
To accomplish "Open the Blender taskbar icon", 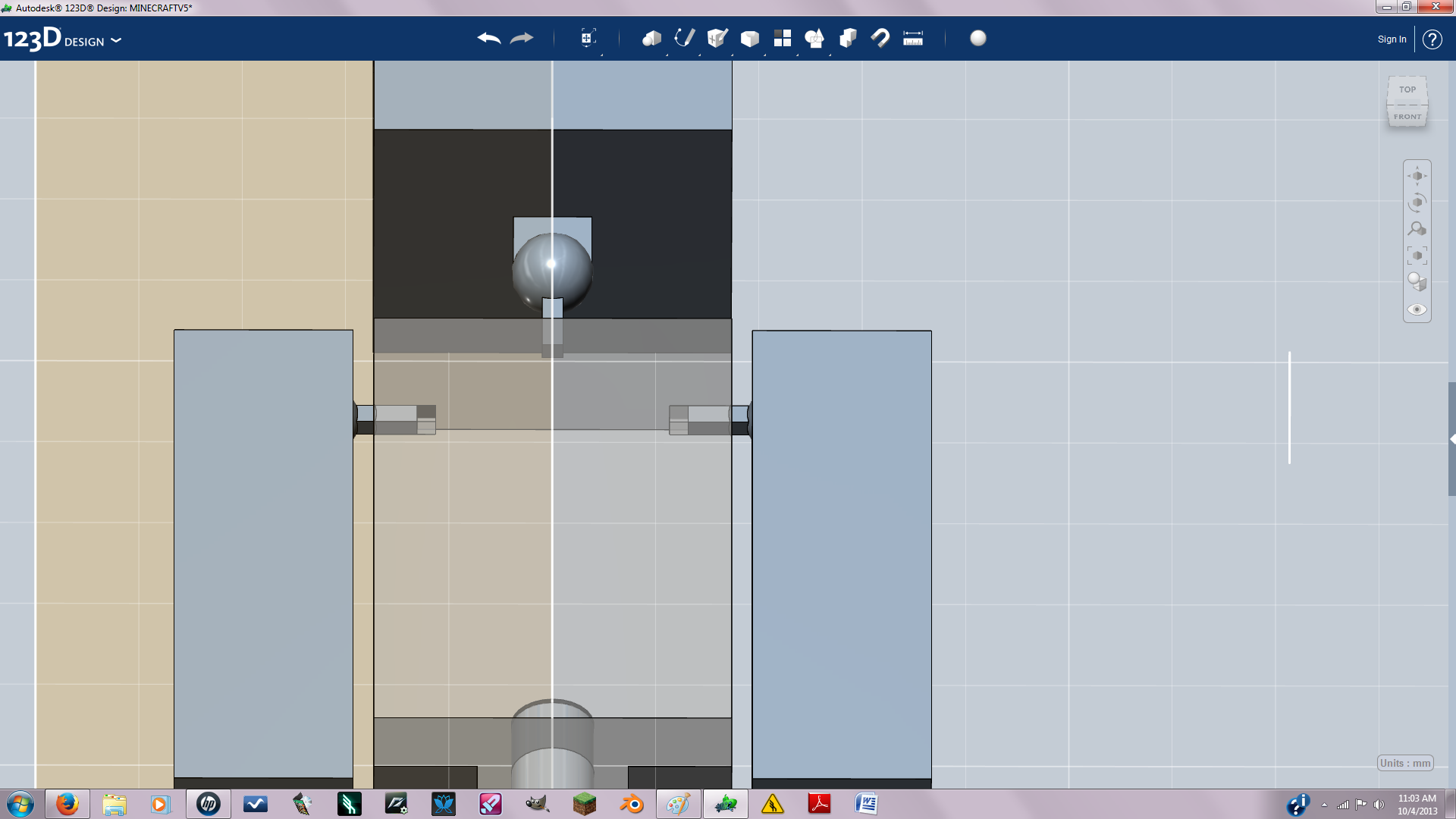I will (x=632, y=804).
